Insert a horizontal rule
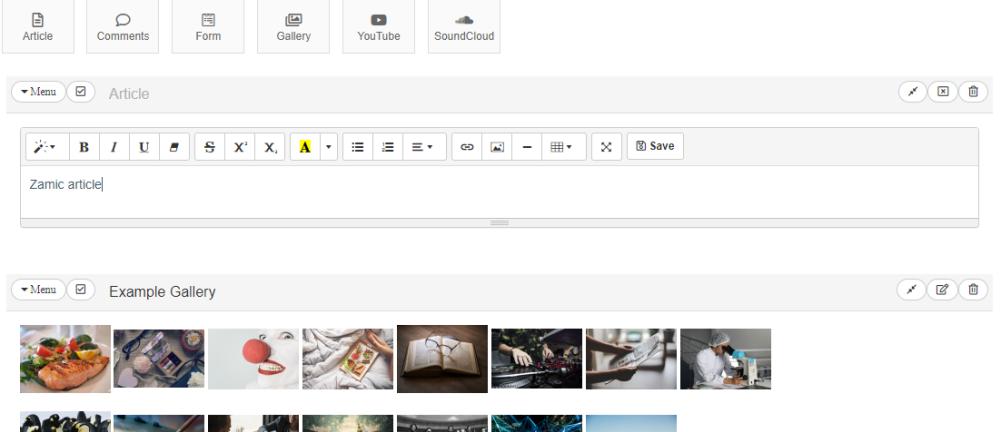 pos(527,147)
